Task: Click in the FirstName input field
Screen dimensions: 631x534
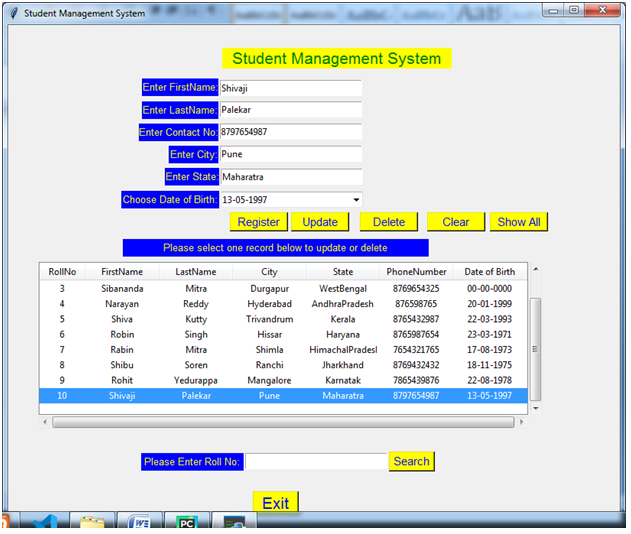Action: (291, 88)
